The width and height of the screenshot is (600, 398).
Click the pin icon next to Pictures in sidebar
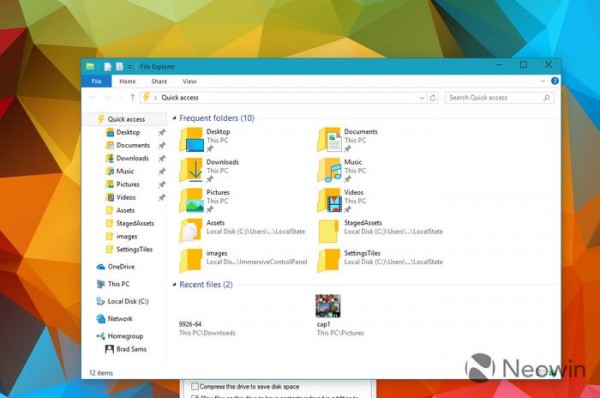162,184
